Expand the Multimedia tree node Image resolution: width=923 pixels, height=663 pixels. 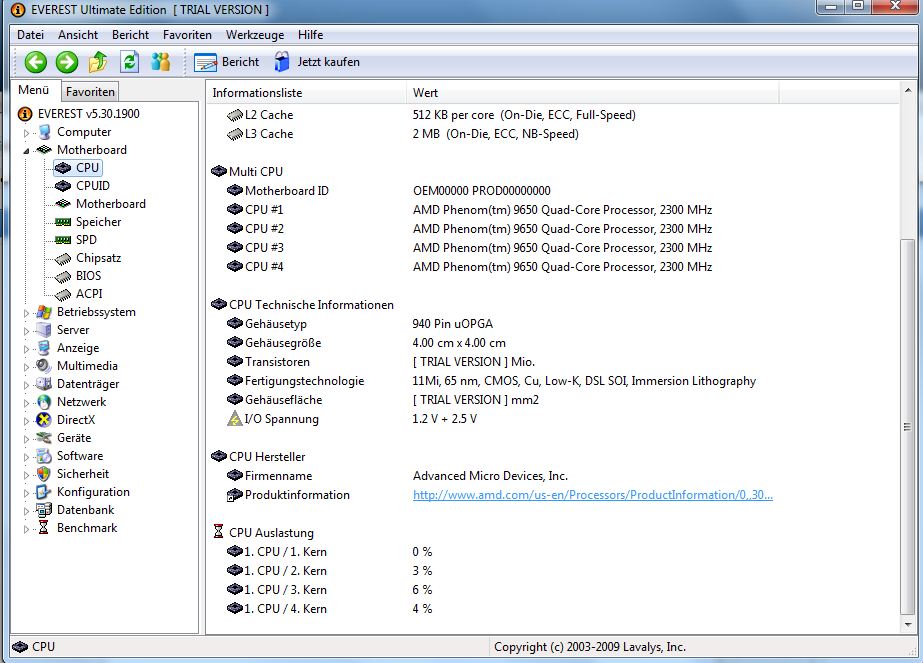click(26, 367)
